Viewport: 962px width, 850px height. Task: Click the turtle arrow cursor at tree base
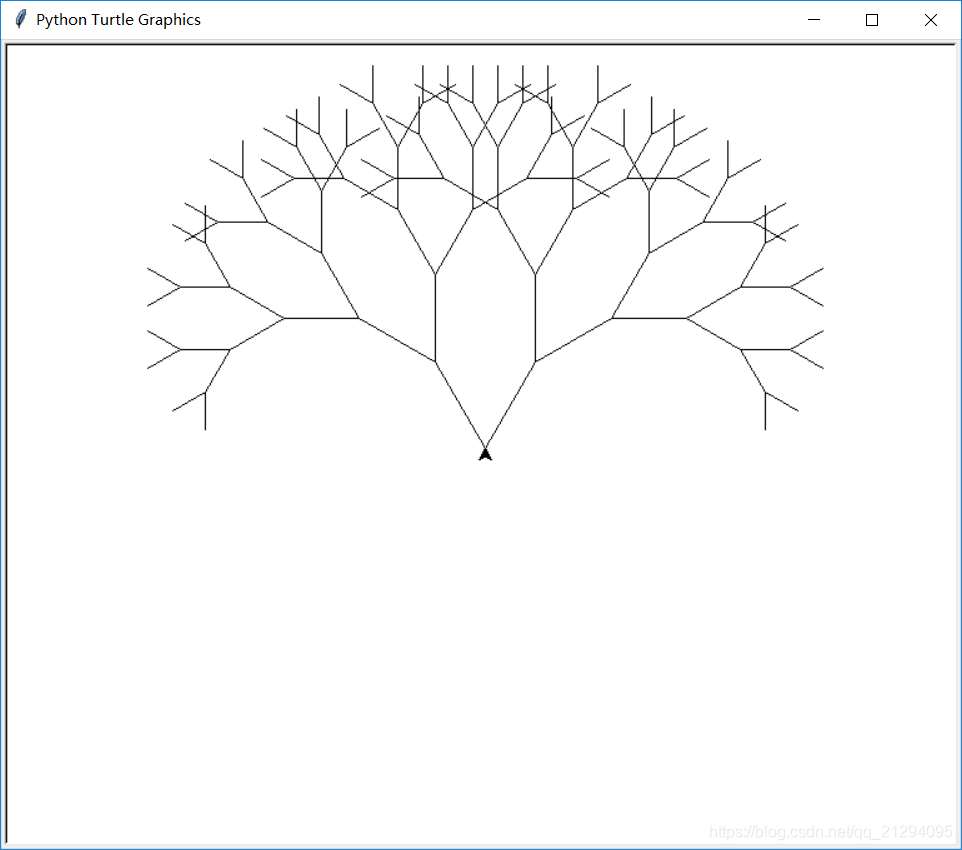[485, 454]
